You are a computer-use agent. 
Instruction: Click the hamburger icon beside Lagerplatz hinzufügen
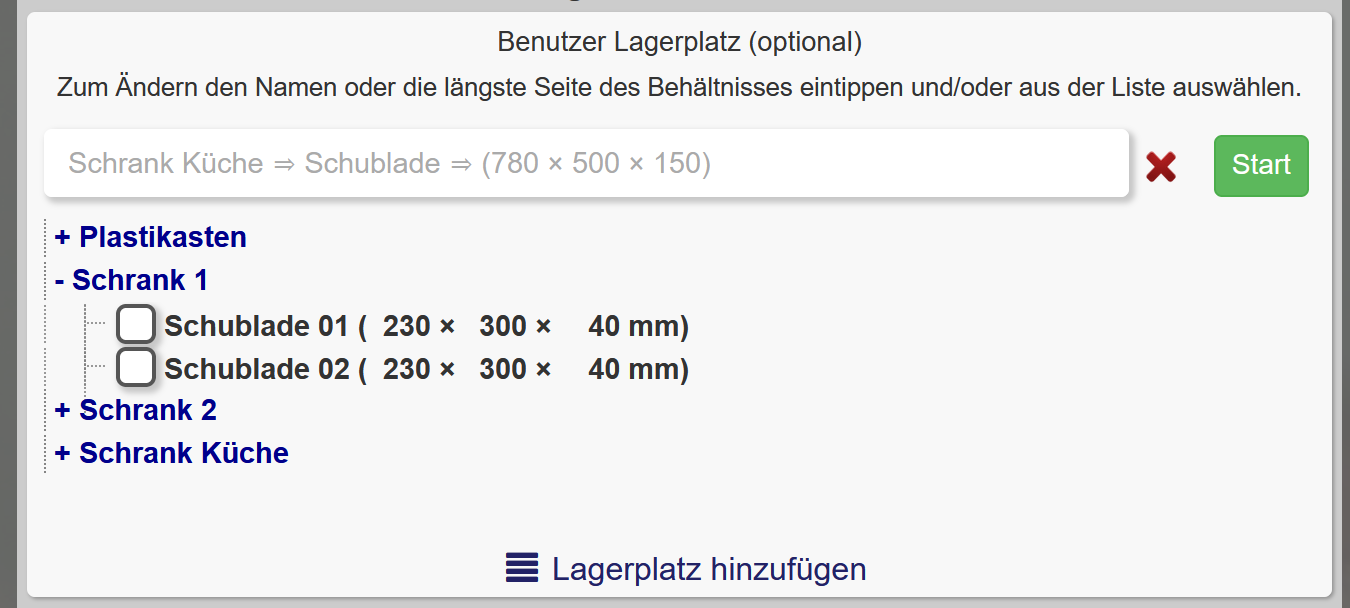pos(521,567)
